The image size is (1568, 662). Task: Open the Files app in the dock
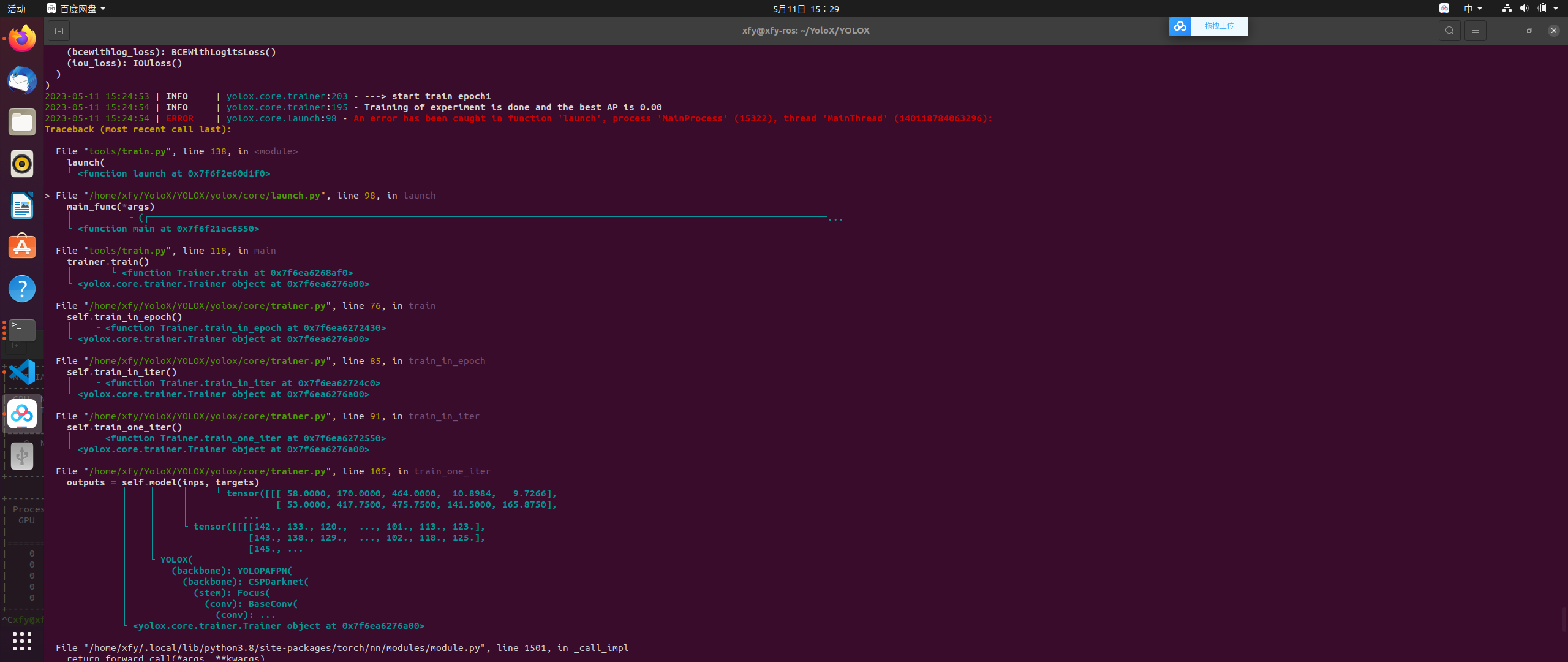point(21,121)
